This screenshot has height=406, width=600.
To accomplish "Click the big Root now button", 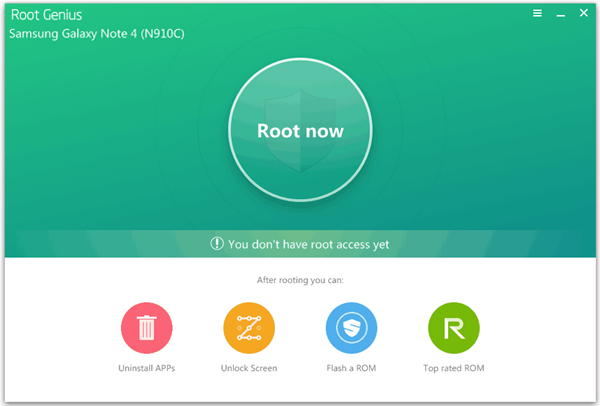I will tap(300, 130).
